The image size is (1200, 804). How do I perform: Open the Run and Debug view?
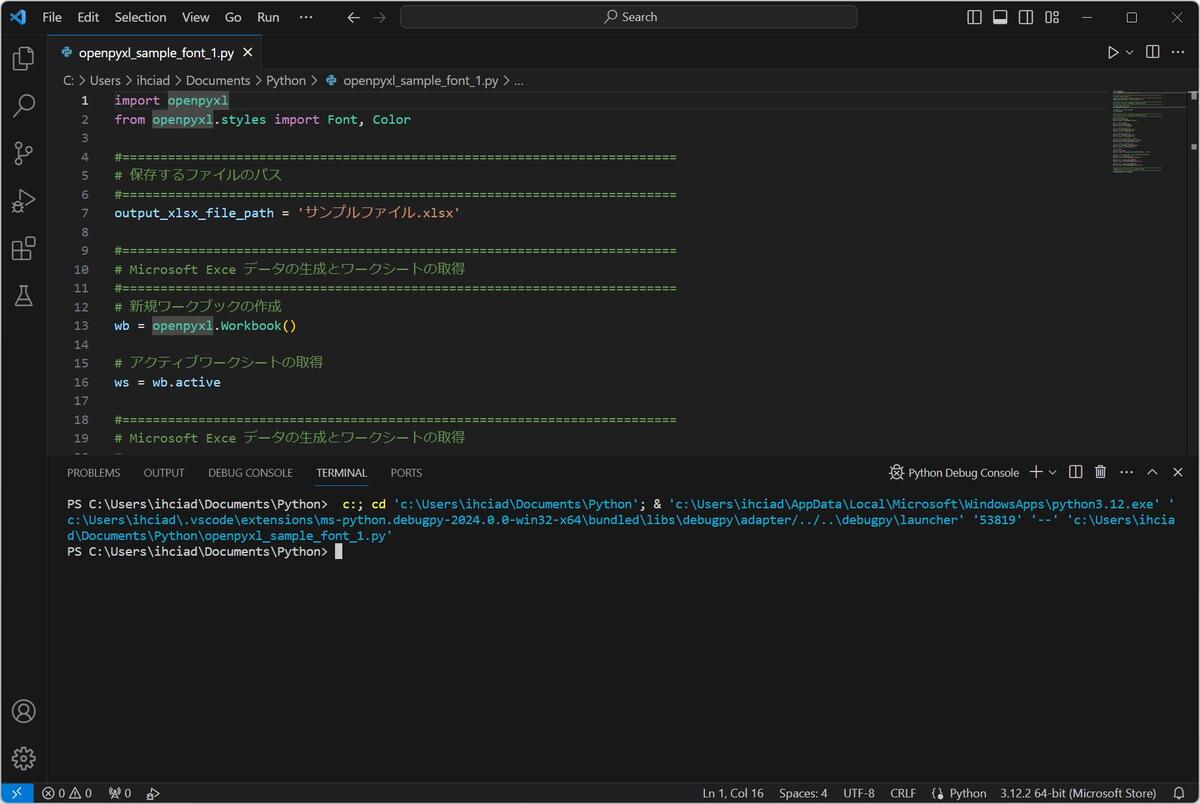pos(23,201)
